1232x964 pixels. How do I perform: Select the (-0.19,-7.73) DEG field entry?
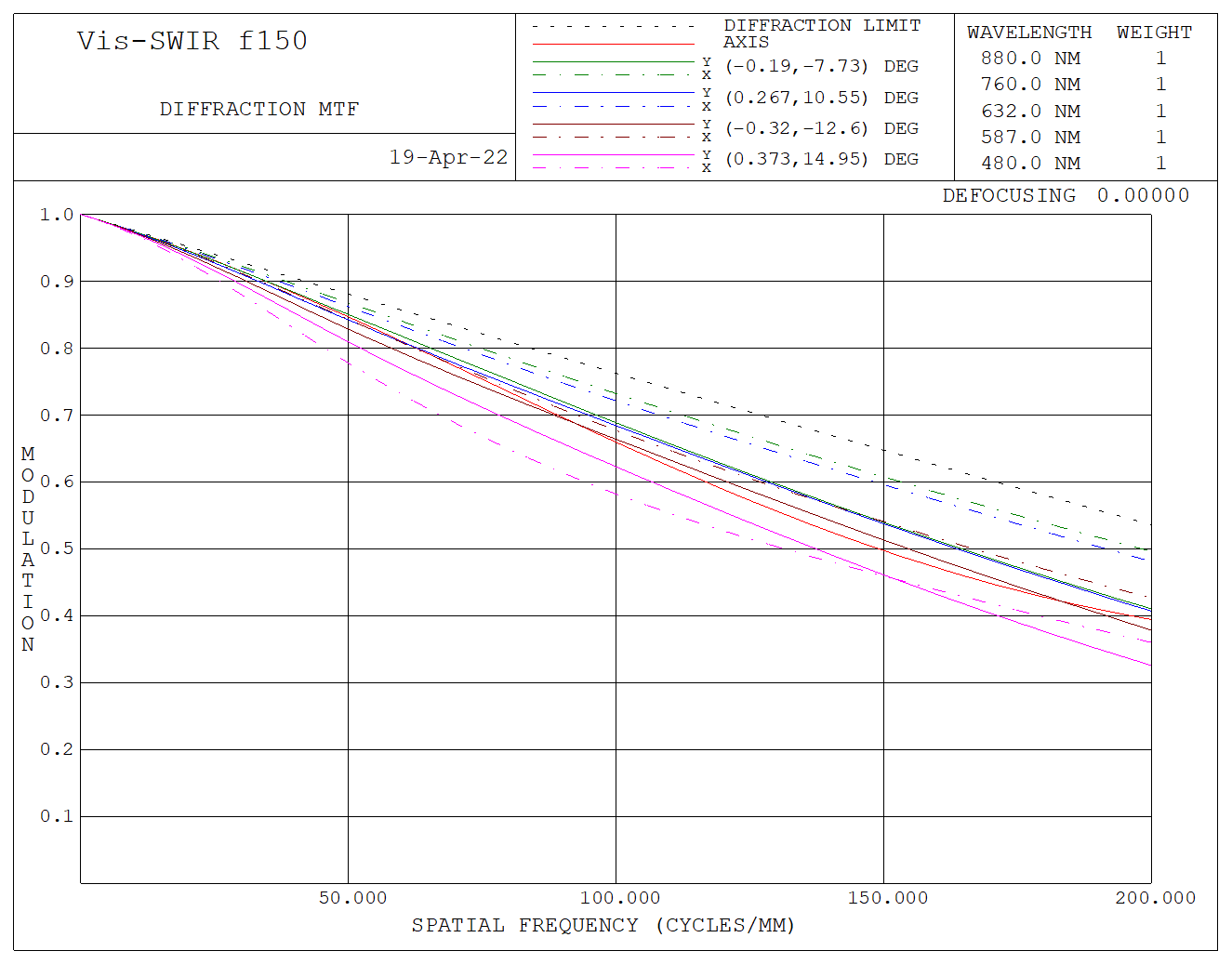coord(821,66)
